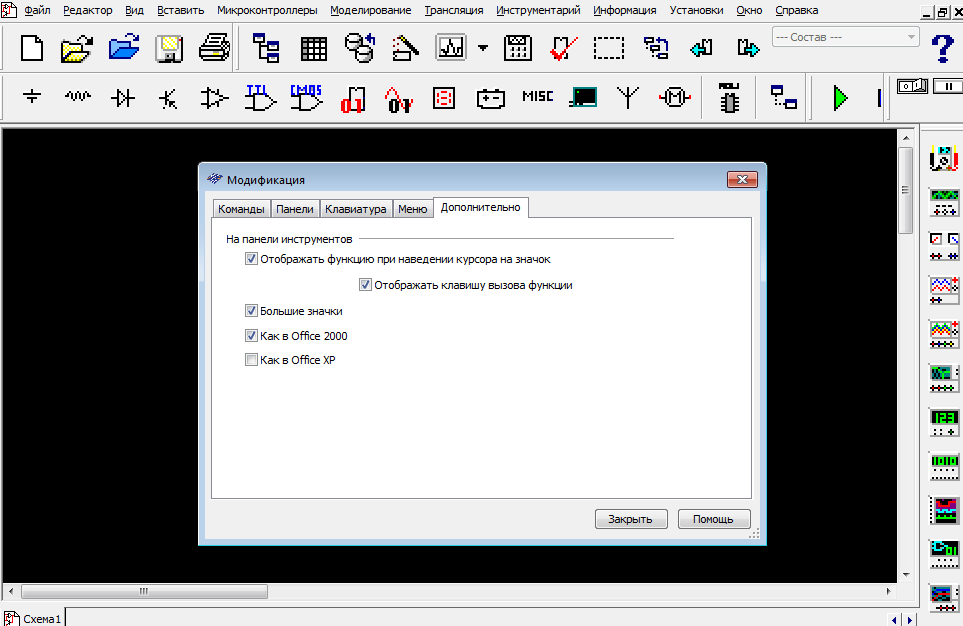
Task: Uncheck the 'Большие значки' checkbox
Action: [251, 311]
